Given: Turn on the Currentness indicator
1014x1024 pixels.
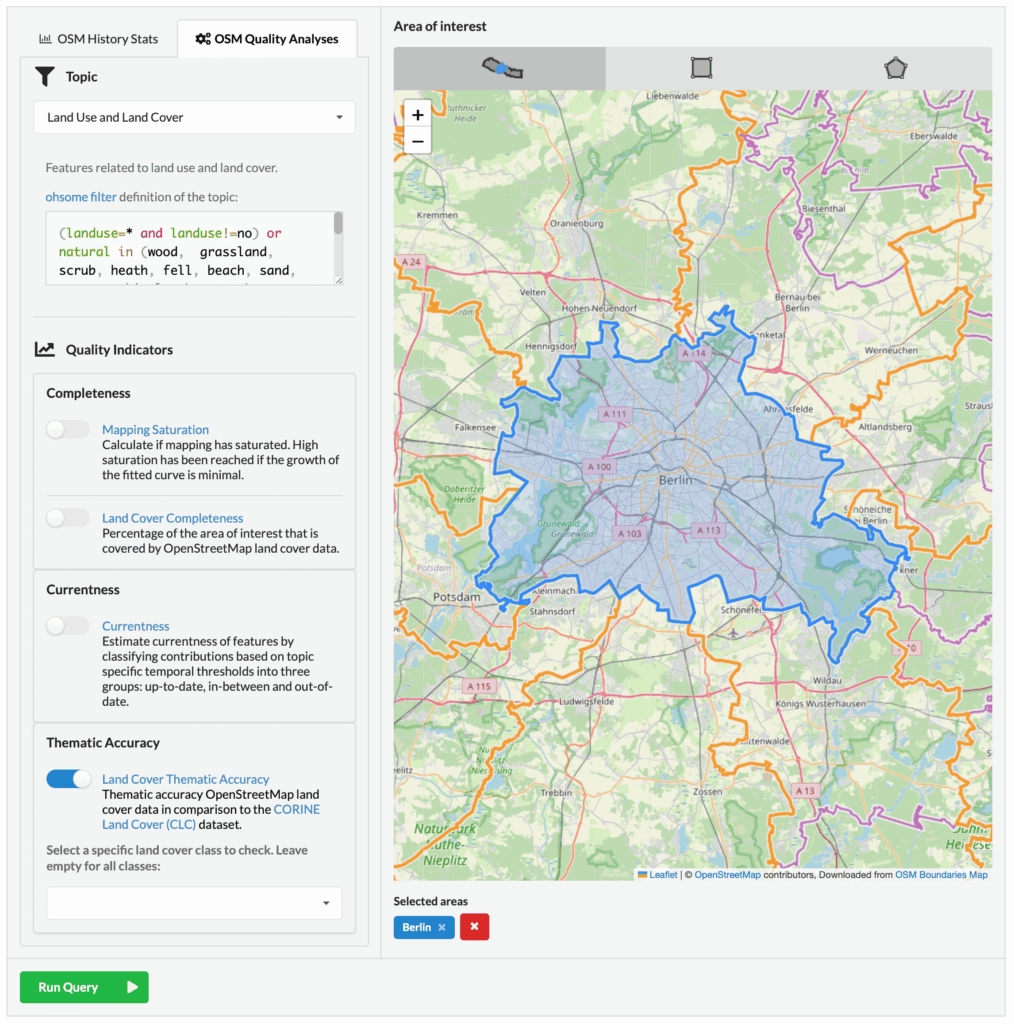Looking at the screenshot, I should coord(68,626).
